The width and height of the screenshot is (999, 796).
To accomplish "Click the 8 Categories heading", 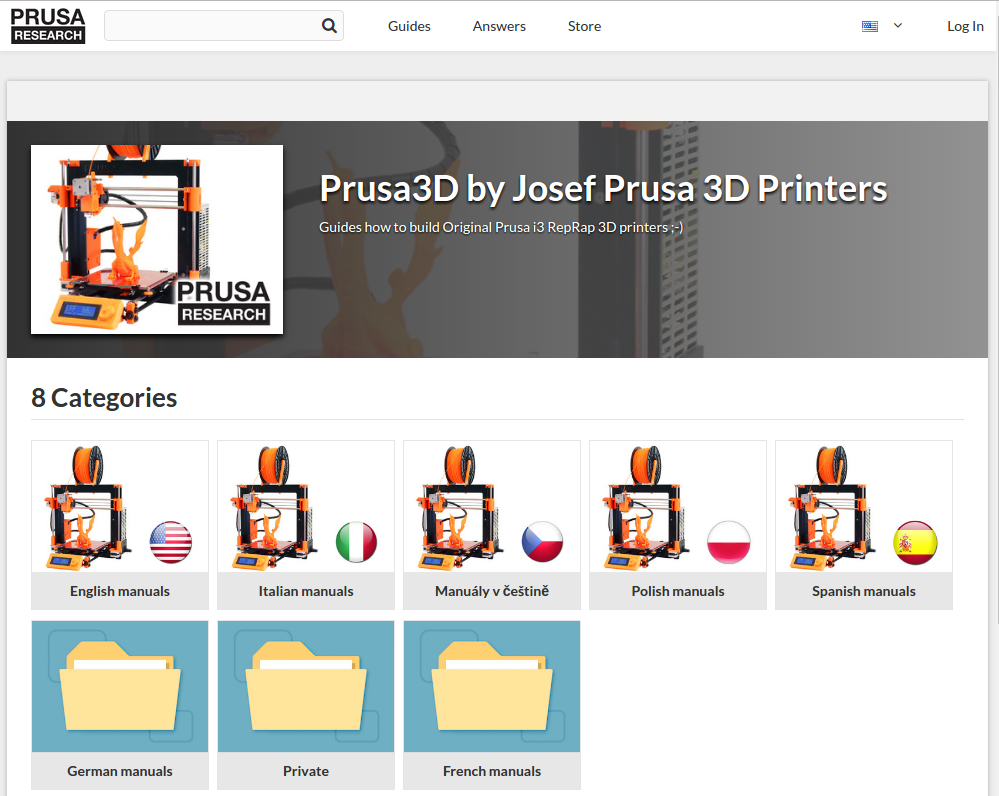I will (x=104, y=398).
